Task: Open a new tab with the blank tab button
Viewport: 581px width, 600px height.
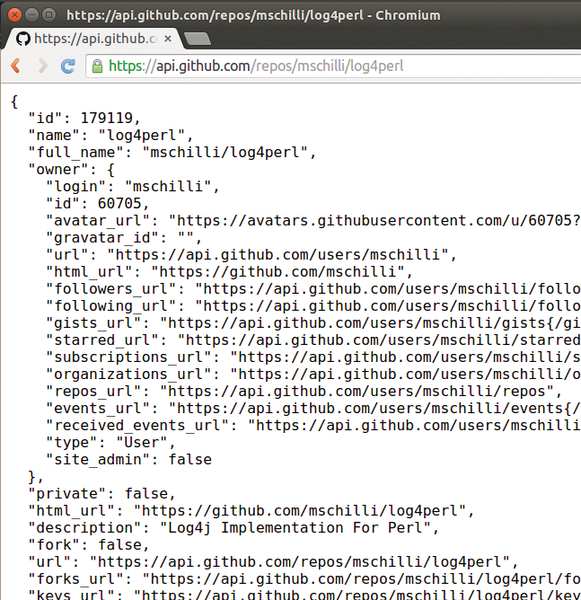Action: [x=197, y=39]
